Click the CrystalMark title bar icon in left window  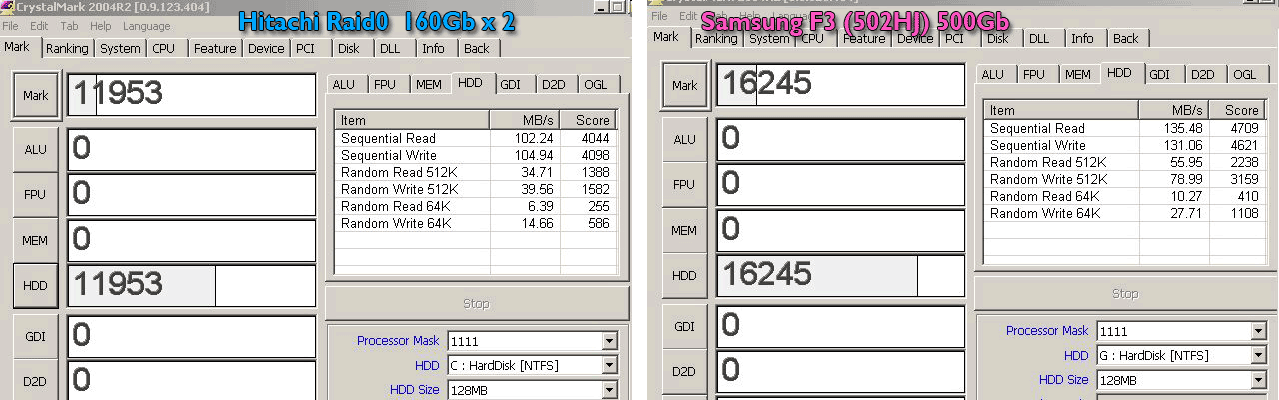click(x=8, y=6)
